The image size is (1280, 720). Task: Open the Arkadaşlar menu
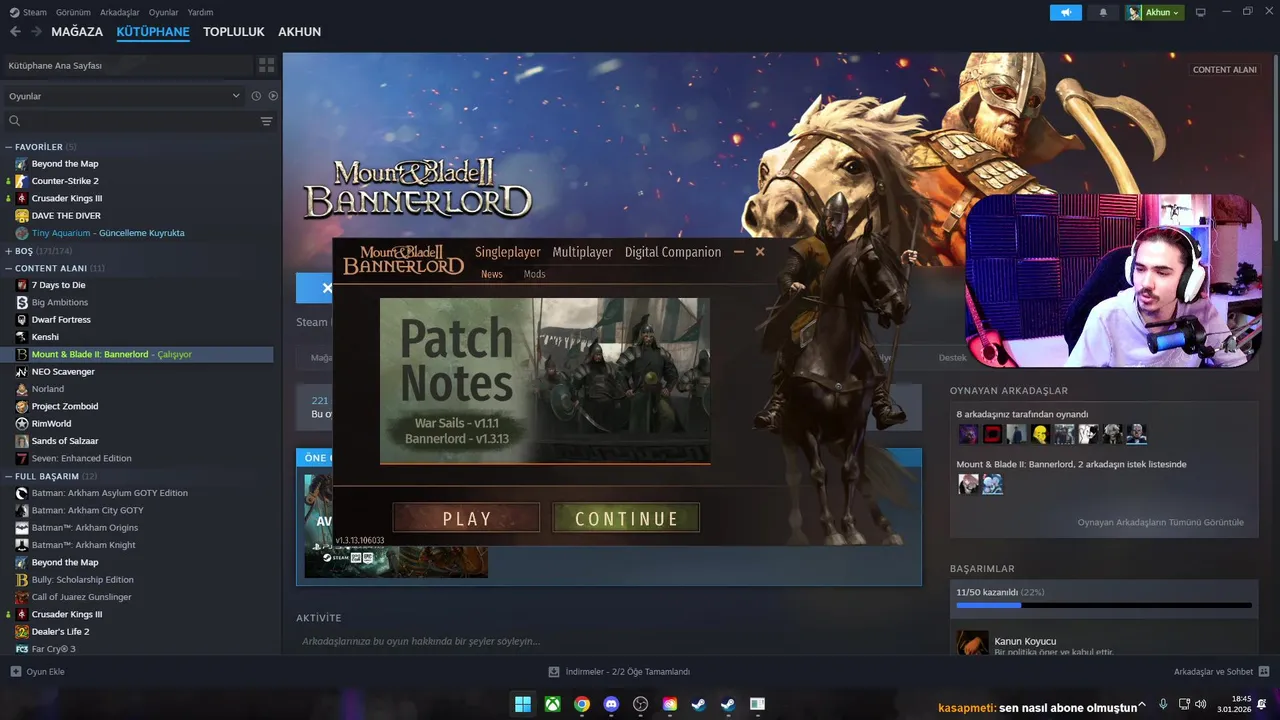pyautogui.click(x=120, y=12)
